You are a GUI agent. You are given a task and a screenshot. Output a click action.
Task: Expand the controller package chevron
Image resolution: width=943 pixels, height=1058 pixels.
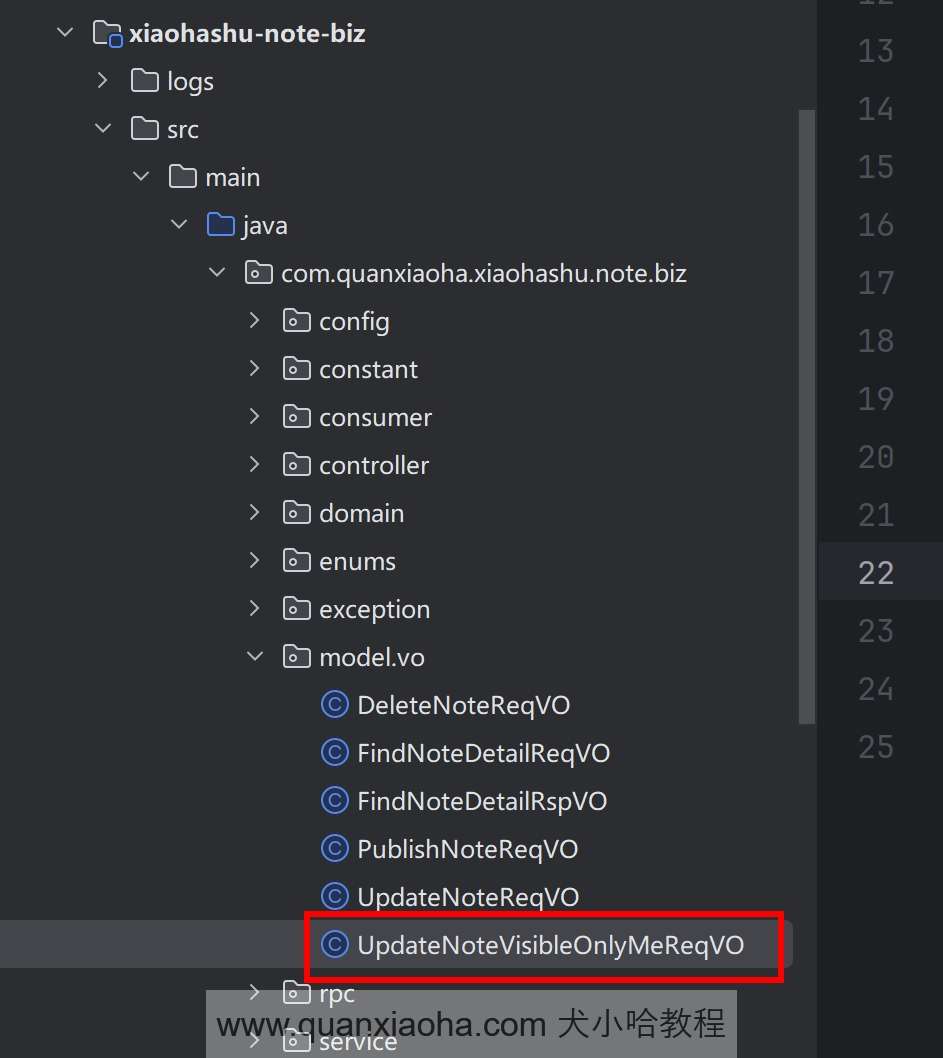coord(254,465)
